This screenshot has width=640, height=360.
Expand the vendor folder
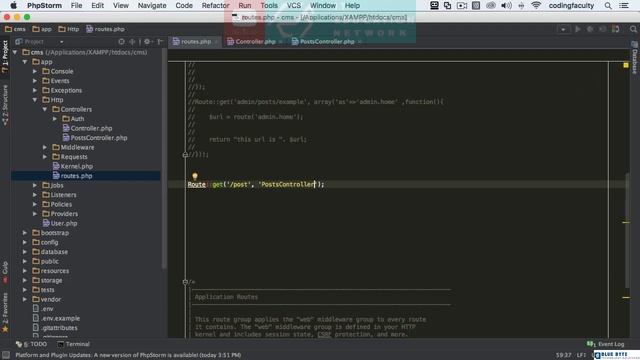pyautogui.click(x=25, y=299)
